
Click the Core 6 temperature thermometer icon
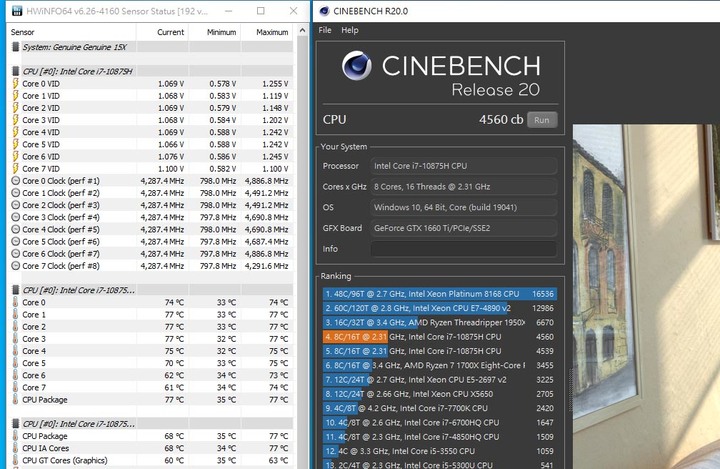15,375
